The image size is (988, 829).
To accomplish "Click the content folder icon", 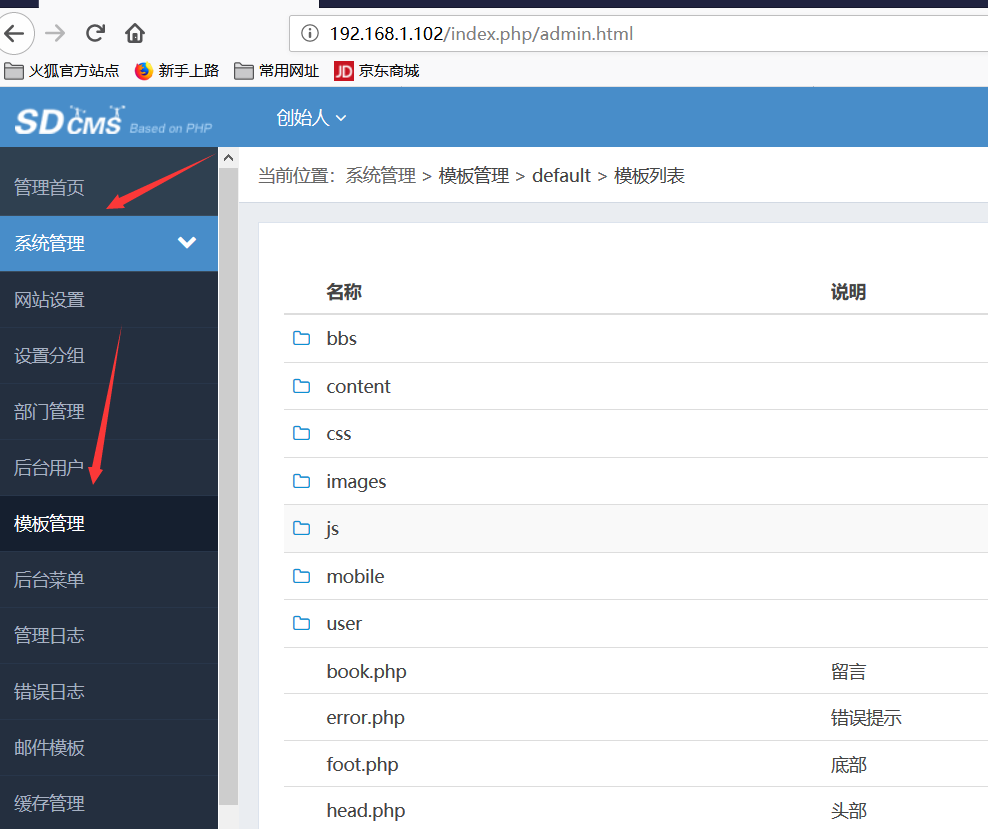I will coord(302,386).
